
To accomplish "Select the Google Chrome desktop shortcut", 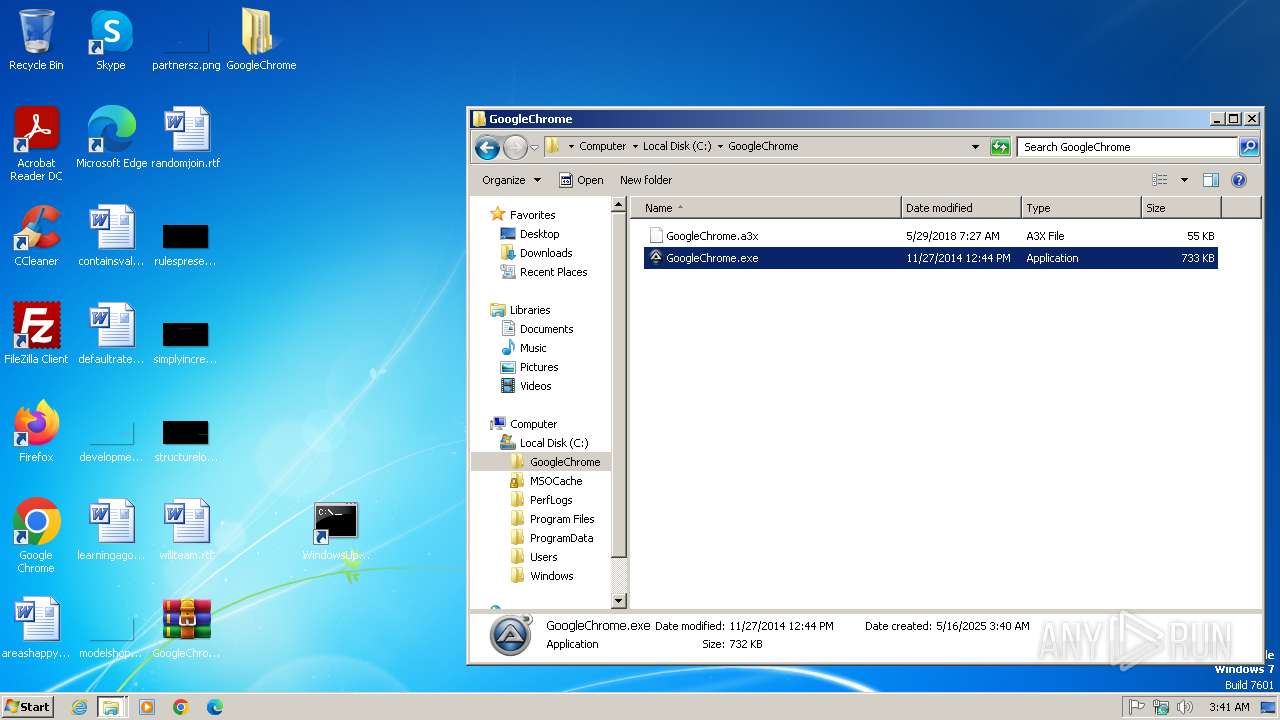I will click(36, 536).
